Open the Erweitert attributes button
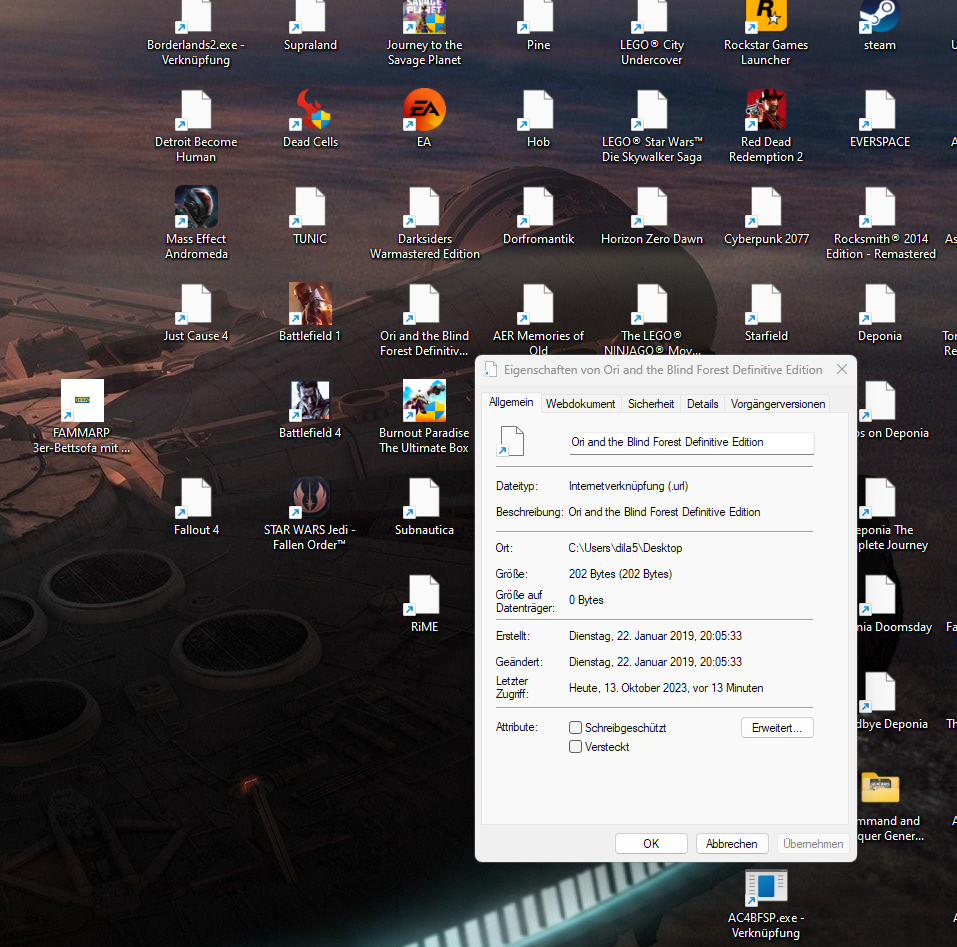Screen dimensions: 957x947 [777, 727]
